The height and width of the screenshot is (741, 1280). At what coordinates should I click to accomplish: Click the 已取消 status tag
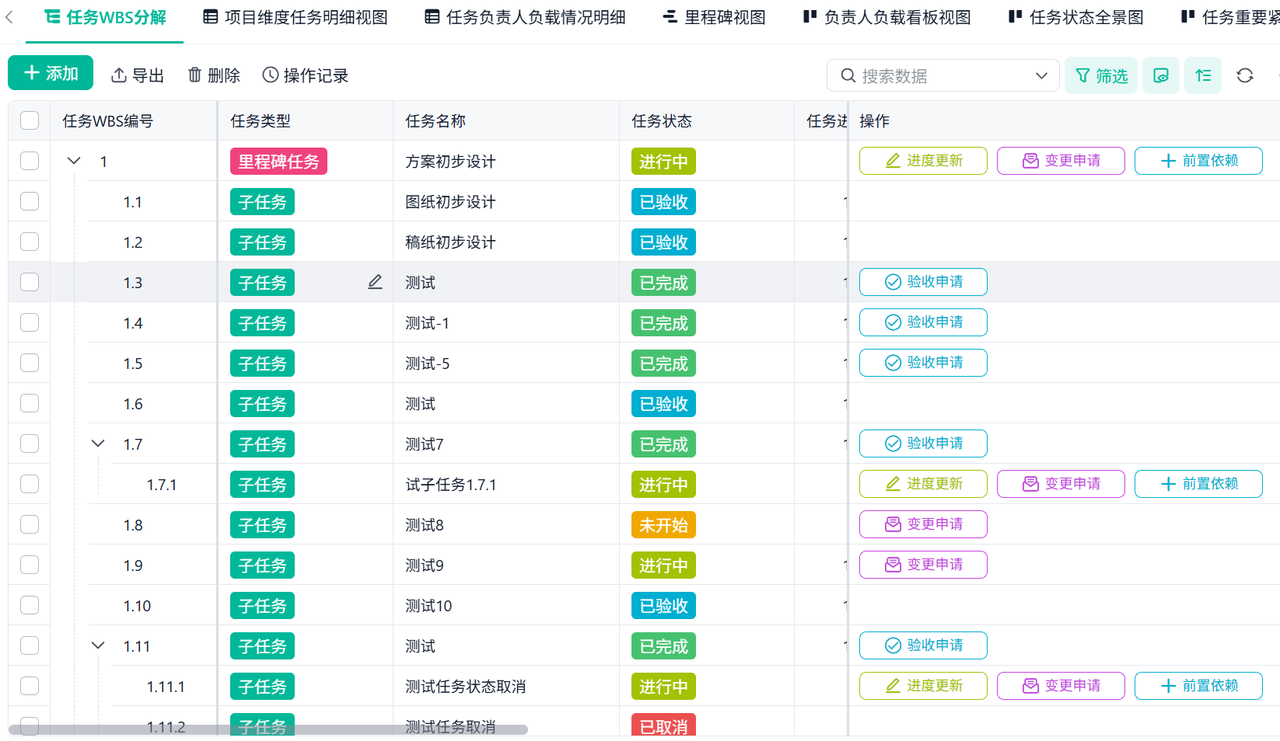pos(664,725)
